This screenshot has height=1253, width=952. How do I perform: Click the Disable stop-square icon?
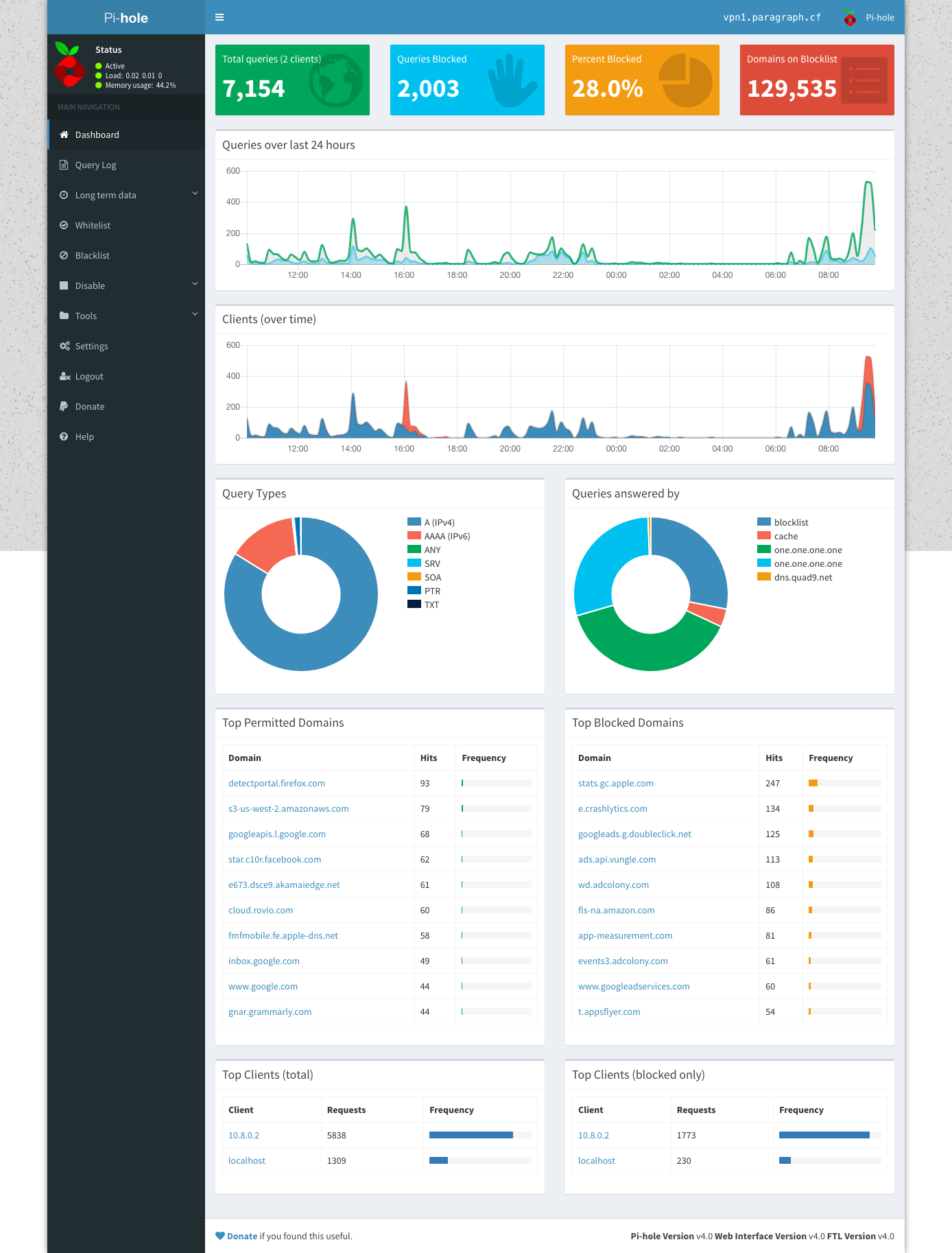64,285
